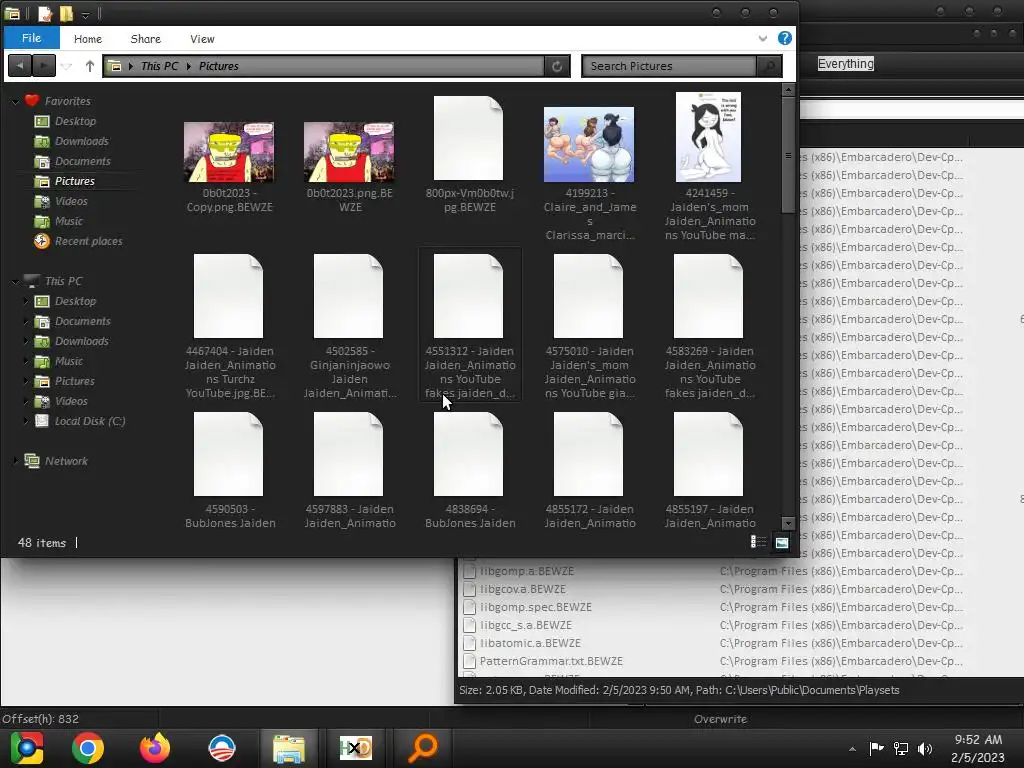Viewport: 1024px width, 768px height.
Task: Open the Quick Access toolbar dropdown
Action: [x=86, y=14]
